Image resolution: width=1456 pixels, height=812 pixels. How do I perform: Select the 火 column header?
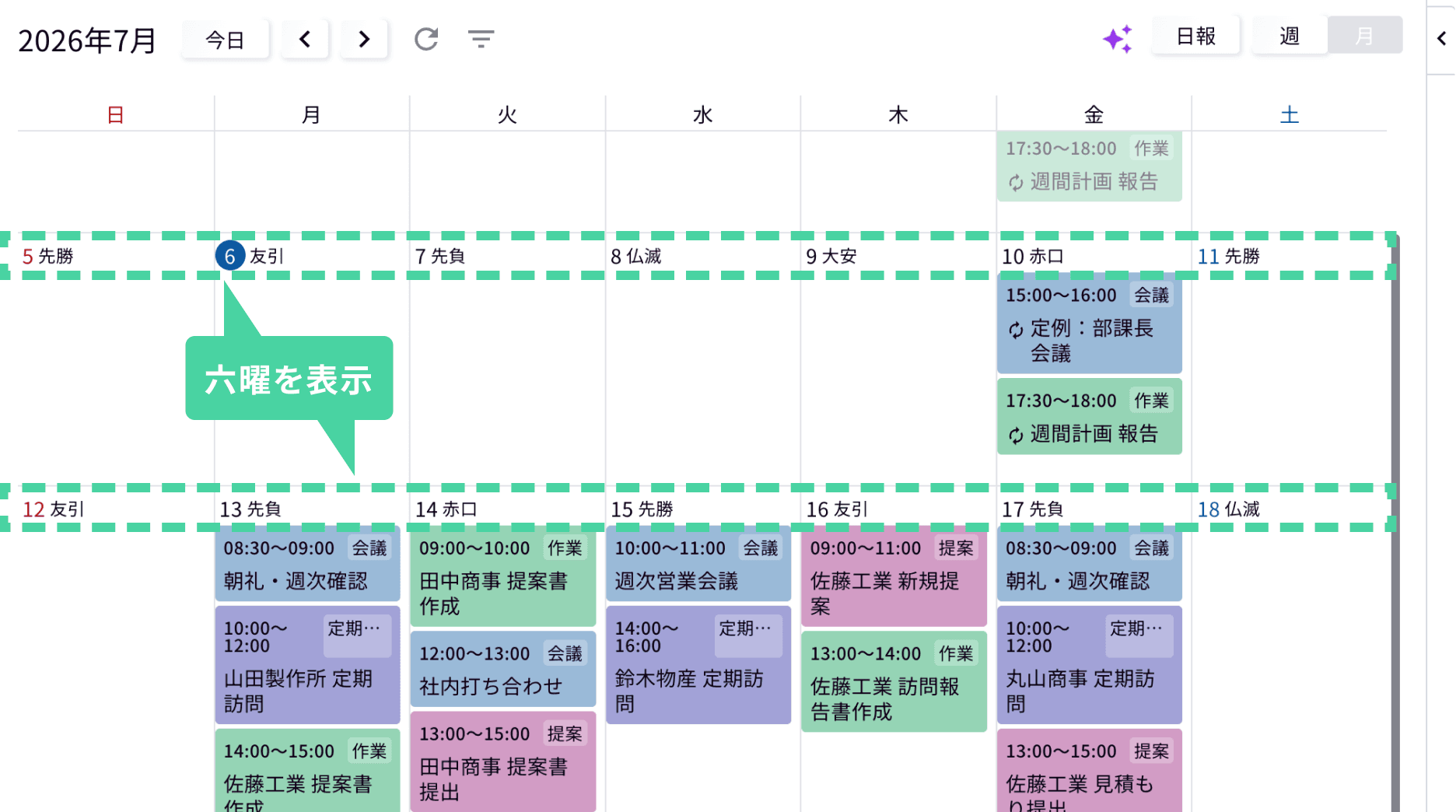pos(507,115)
